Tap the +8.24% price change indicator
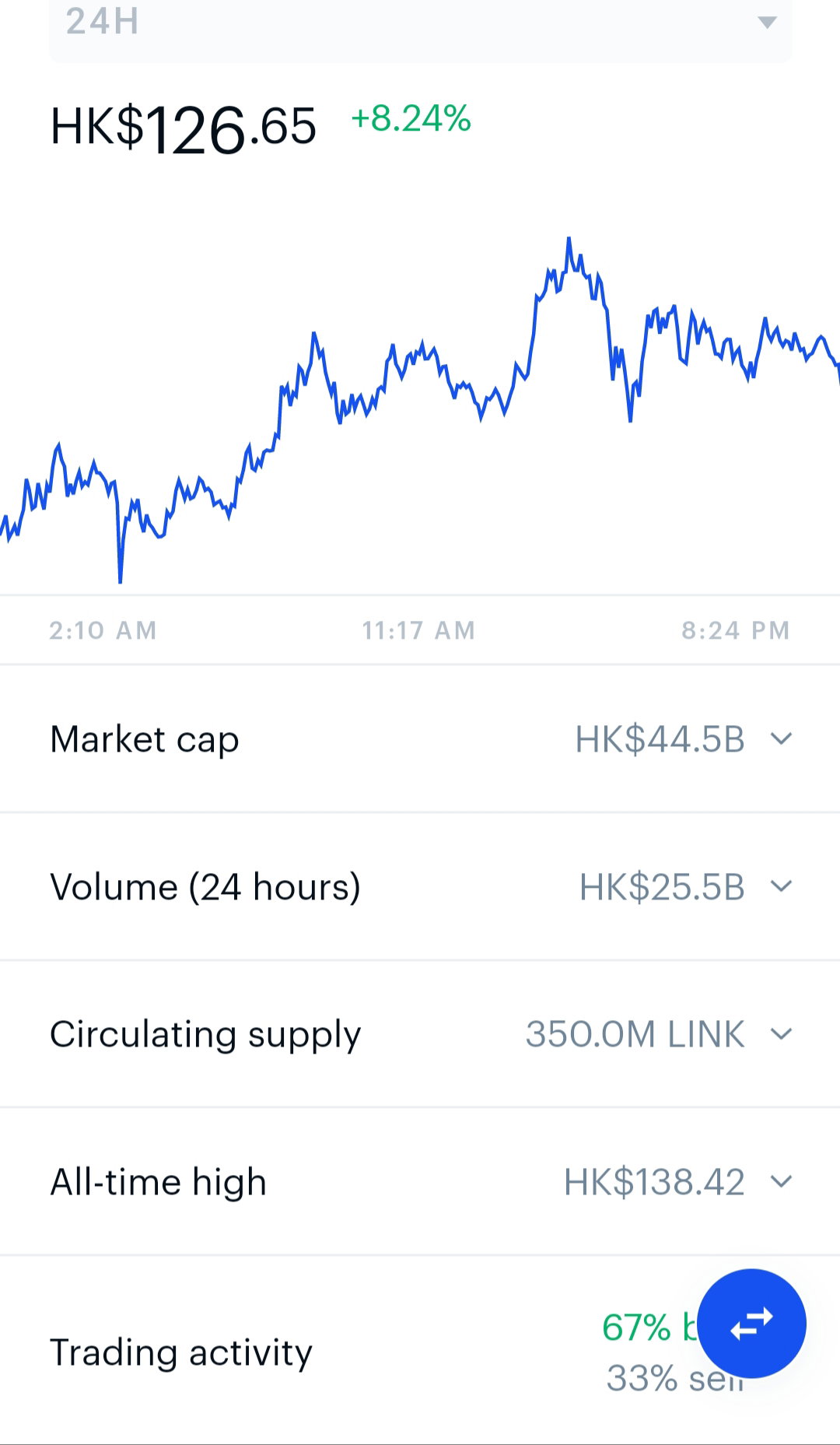The image size is (840, 1445). [x=411, y=119]
